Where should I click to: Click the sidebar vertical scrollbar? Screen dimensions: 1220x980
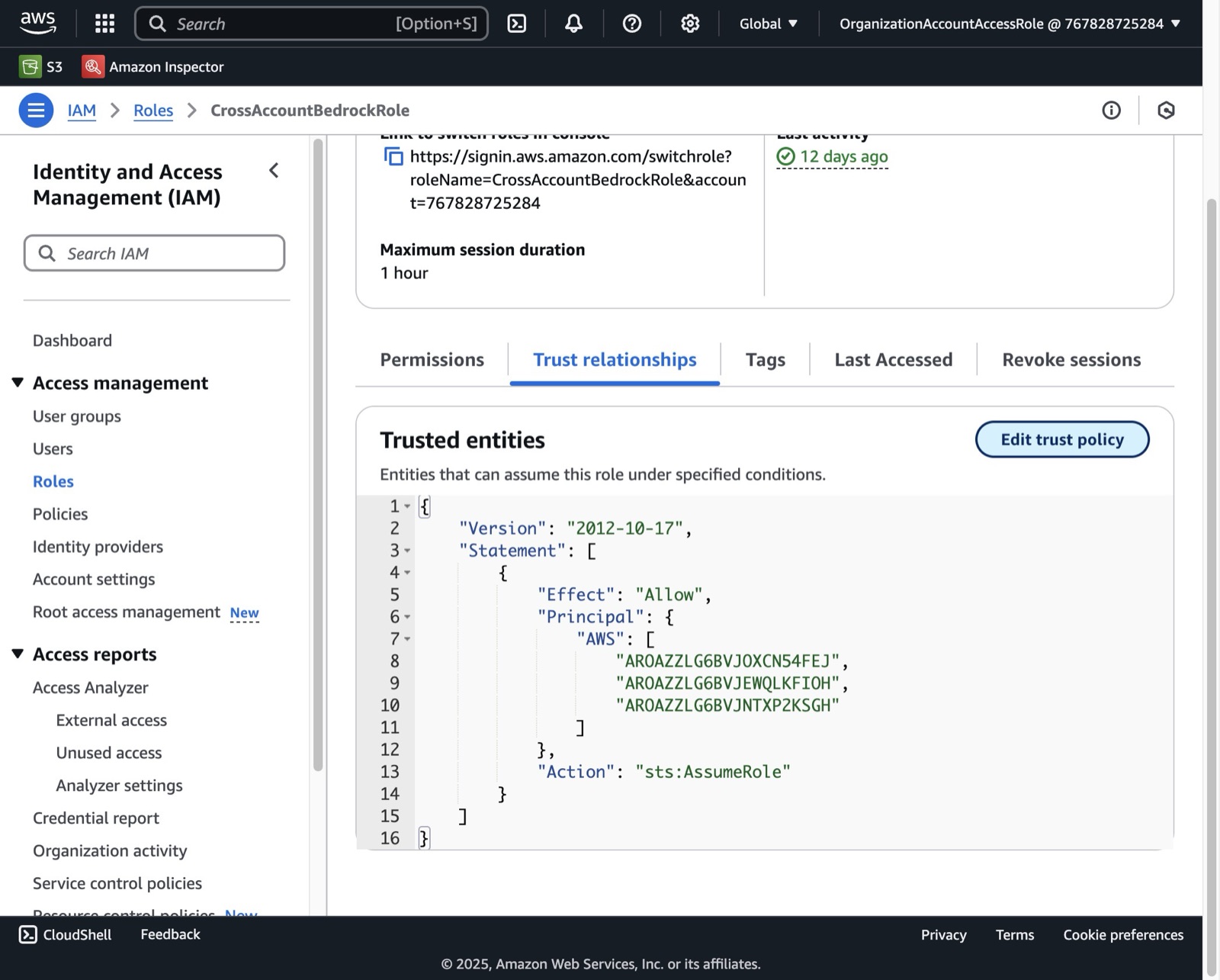[x=318, y=454]
